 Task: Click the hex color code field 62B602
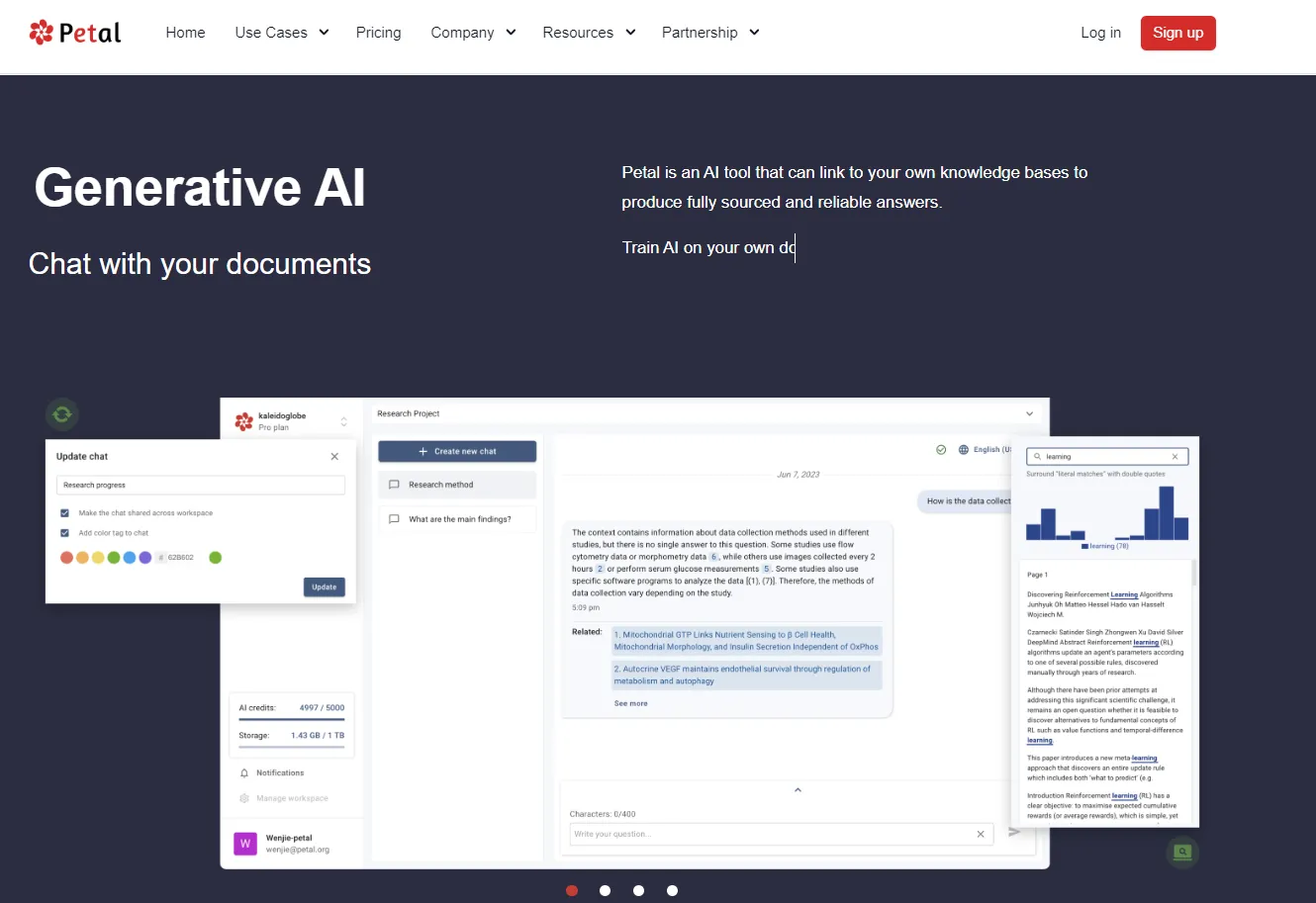click(x=178, y=558)
